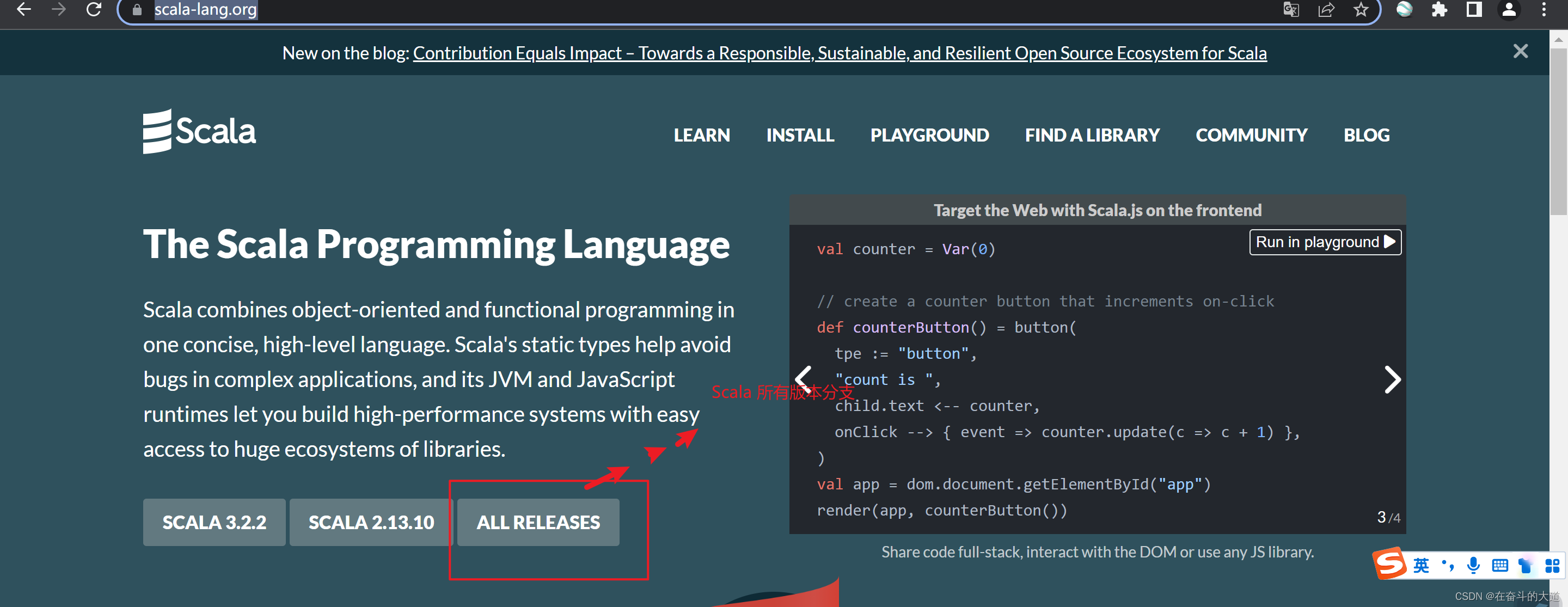Open the extensions puzzle icon

[x=1439, y=9]
